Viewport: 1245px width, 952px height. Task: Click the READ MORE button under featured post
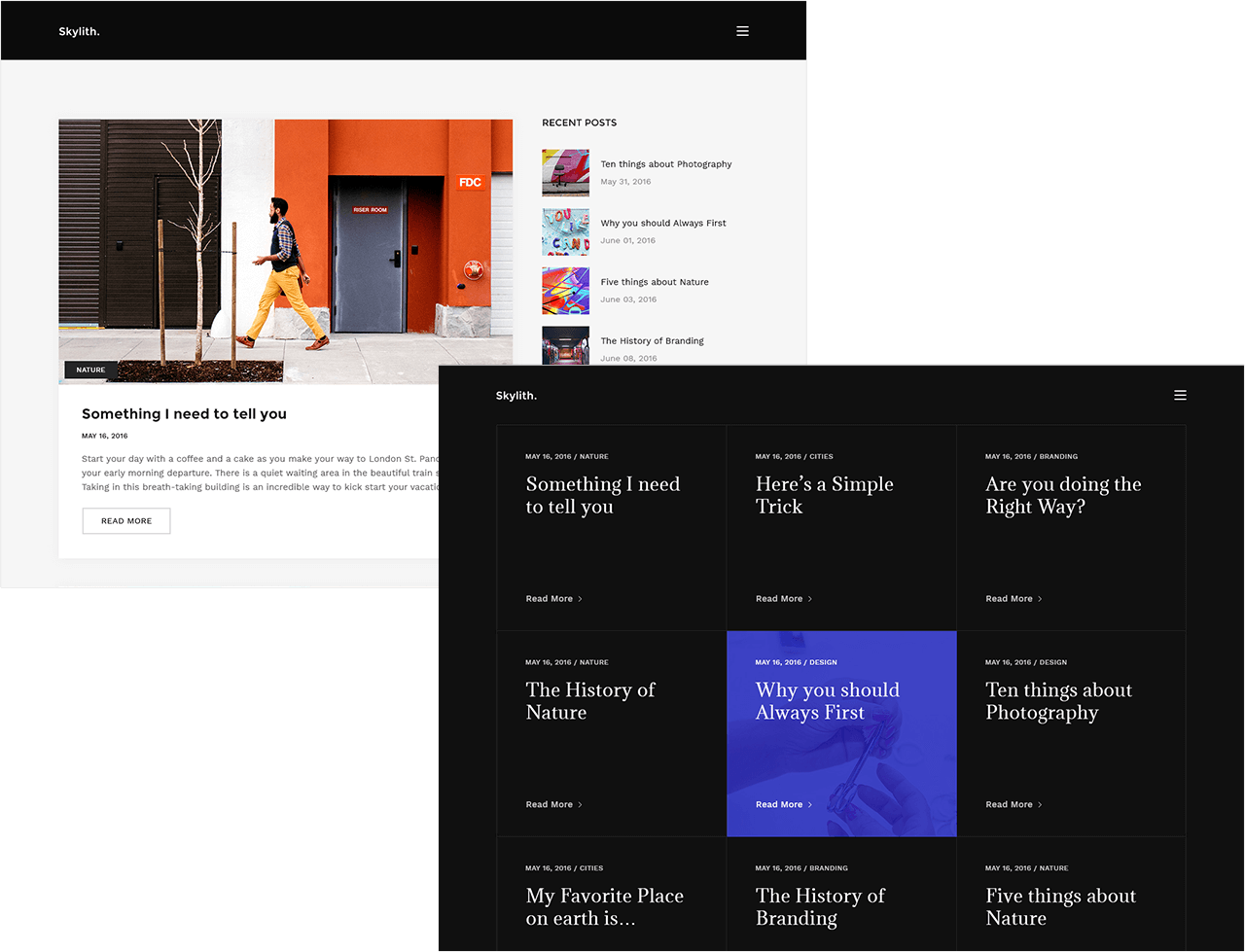pos(126,520)
